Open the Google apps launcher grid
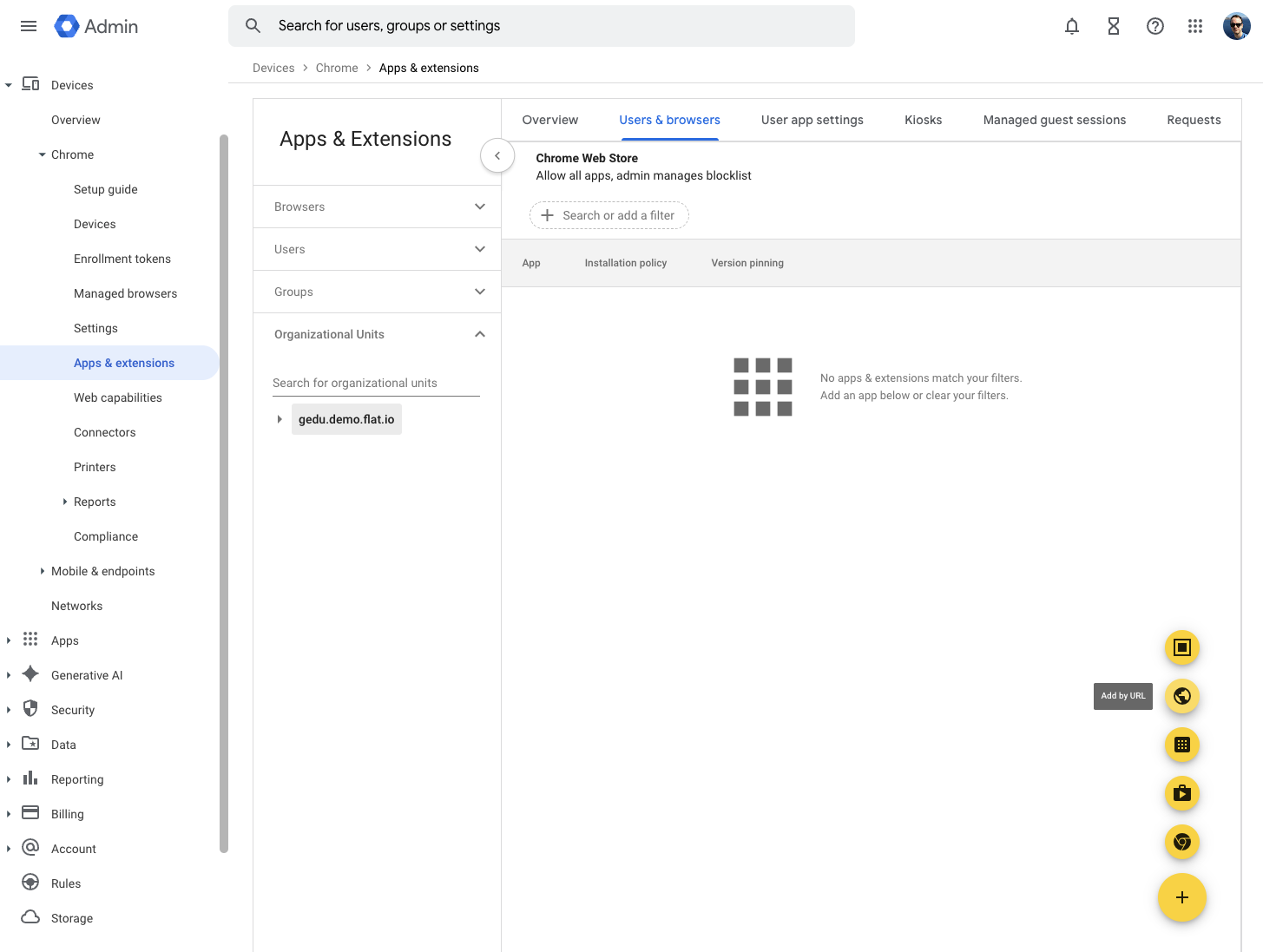 click(1195, 26)
